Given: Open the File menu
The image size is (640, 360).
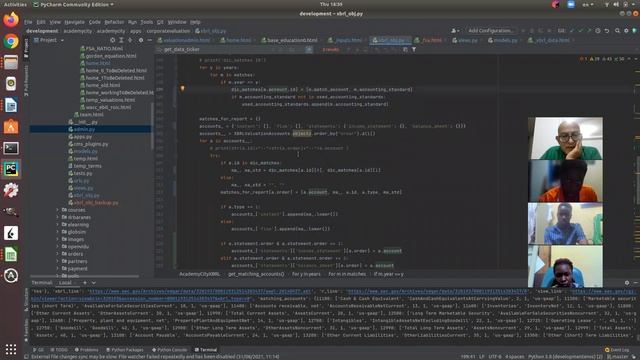Looking at the screenshot, I should [28, 22].
